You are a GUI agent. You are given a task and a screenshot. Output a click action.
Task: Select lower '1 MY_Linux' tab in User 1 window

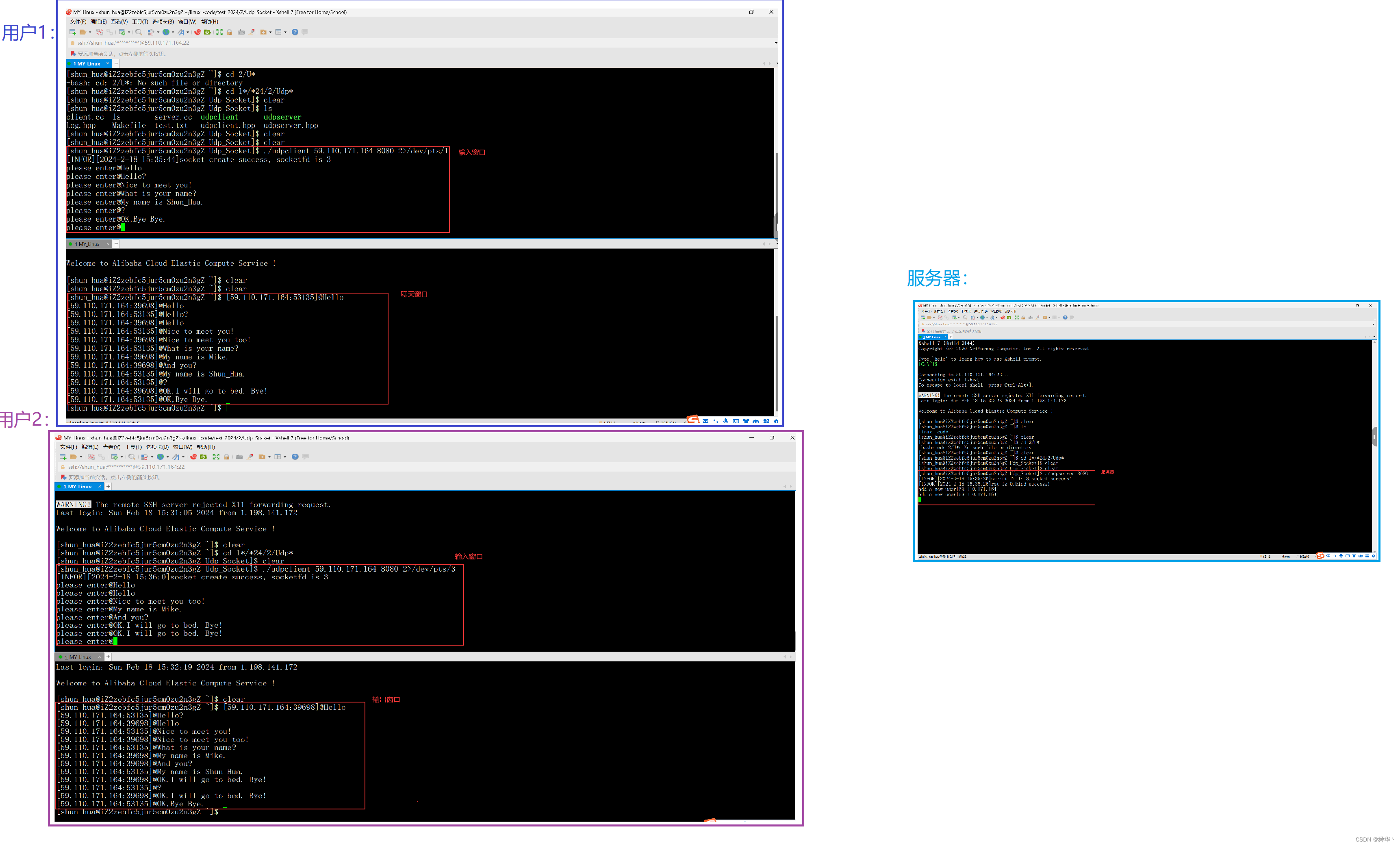pos(89,244)
